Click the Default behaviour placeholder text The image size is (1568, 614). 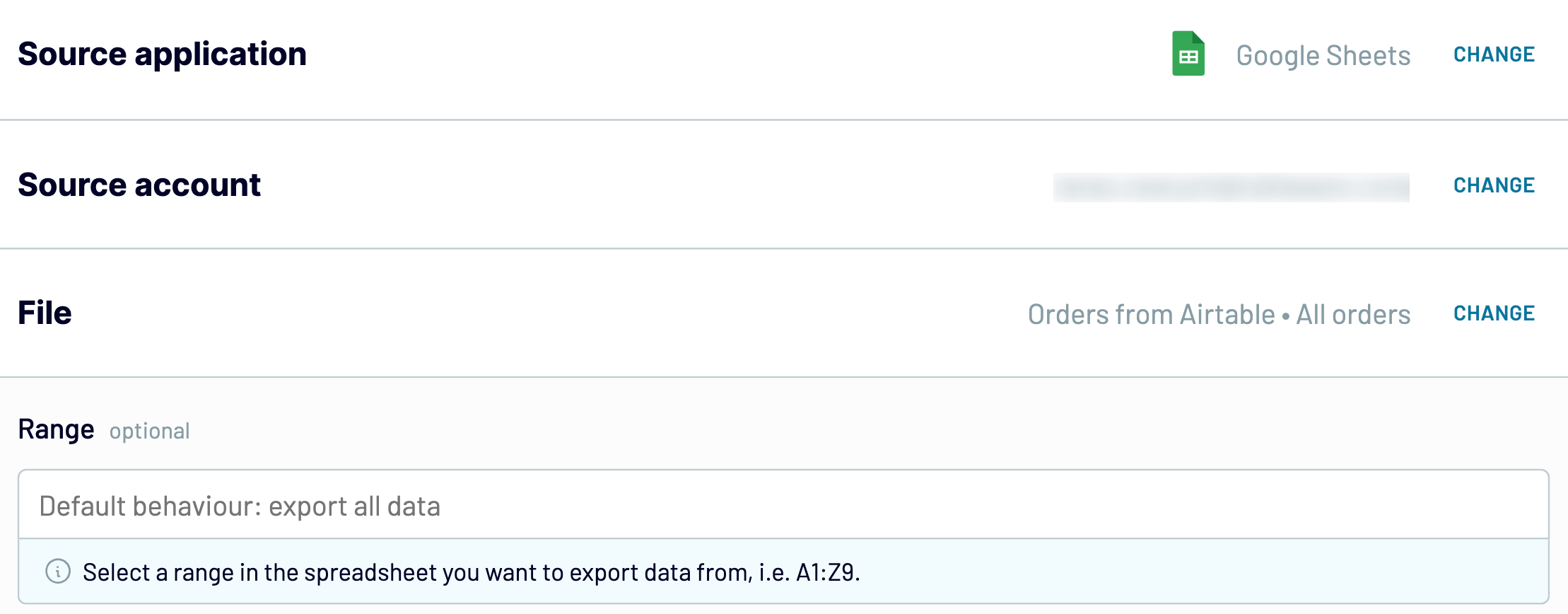point(240,506)
